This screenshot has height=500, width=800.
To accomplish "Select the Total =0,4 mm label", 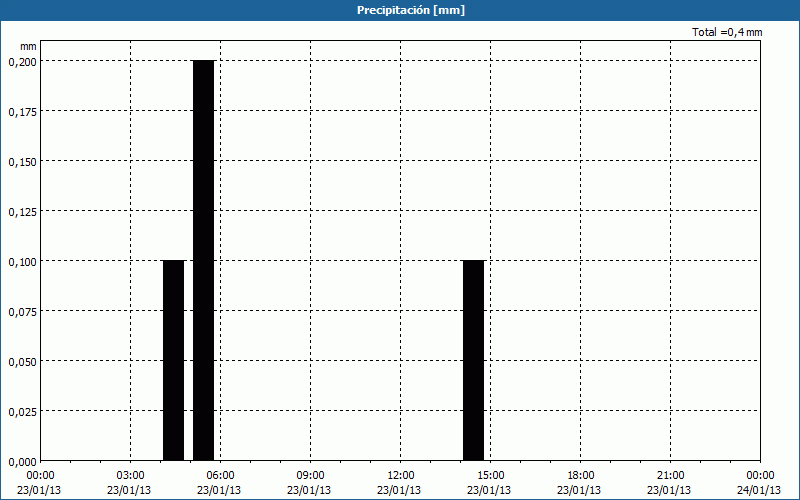I will click(x=727, y=32).
